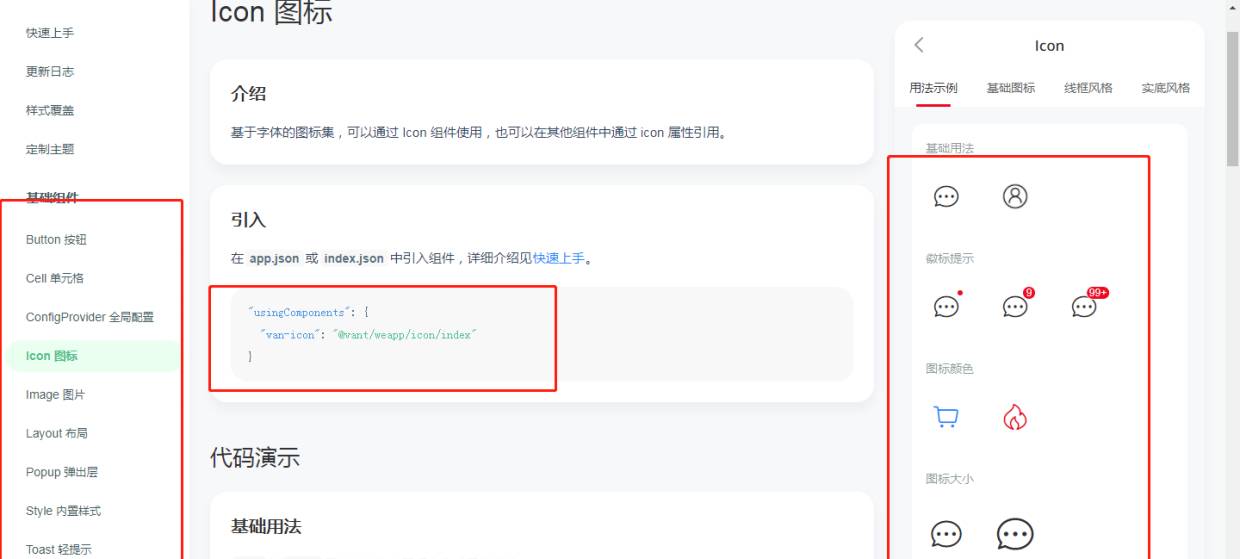Image resolution: width=1240 pixels, height=559 pixels.
Task: Click the user circle icon under 基础用法
Action: [1015, 197]
